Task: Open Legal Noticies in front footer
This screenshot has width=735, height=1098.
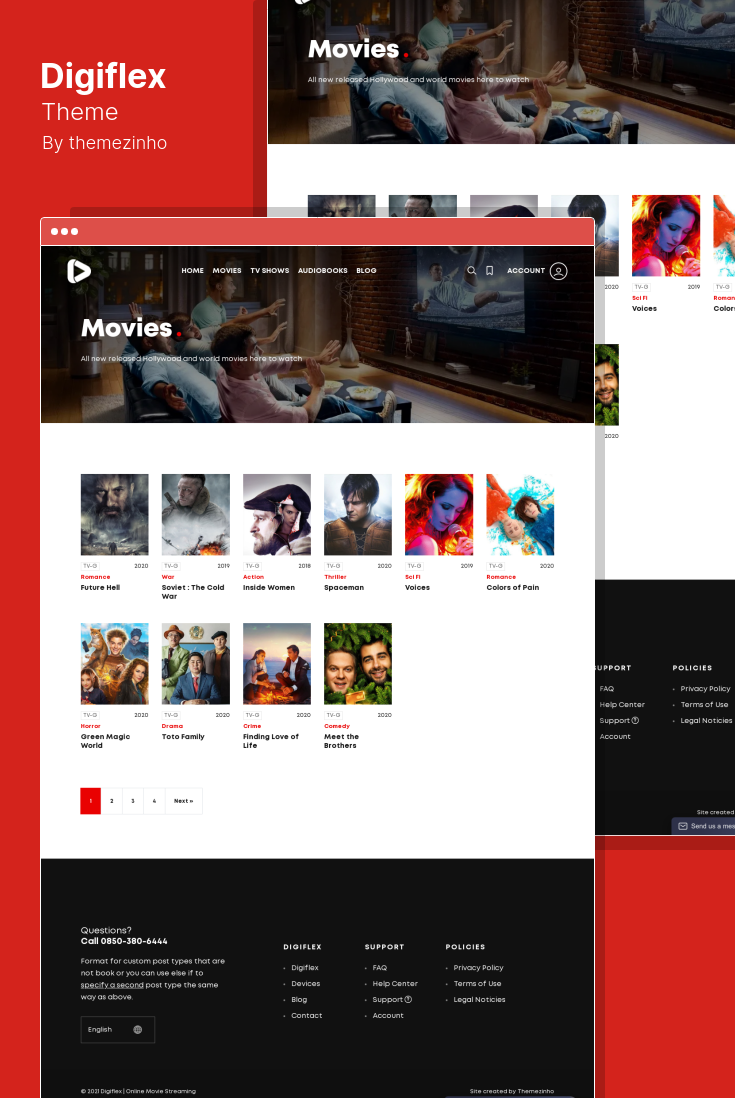Action: point(480,1000)
